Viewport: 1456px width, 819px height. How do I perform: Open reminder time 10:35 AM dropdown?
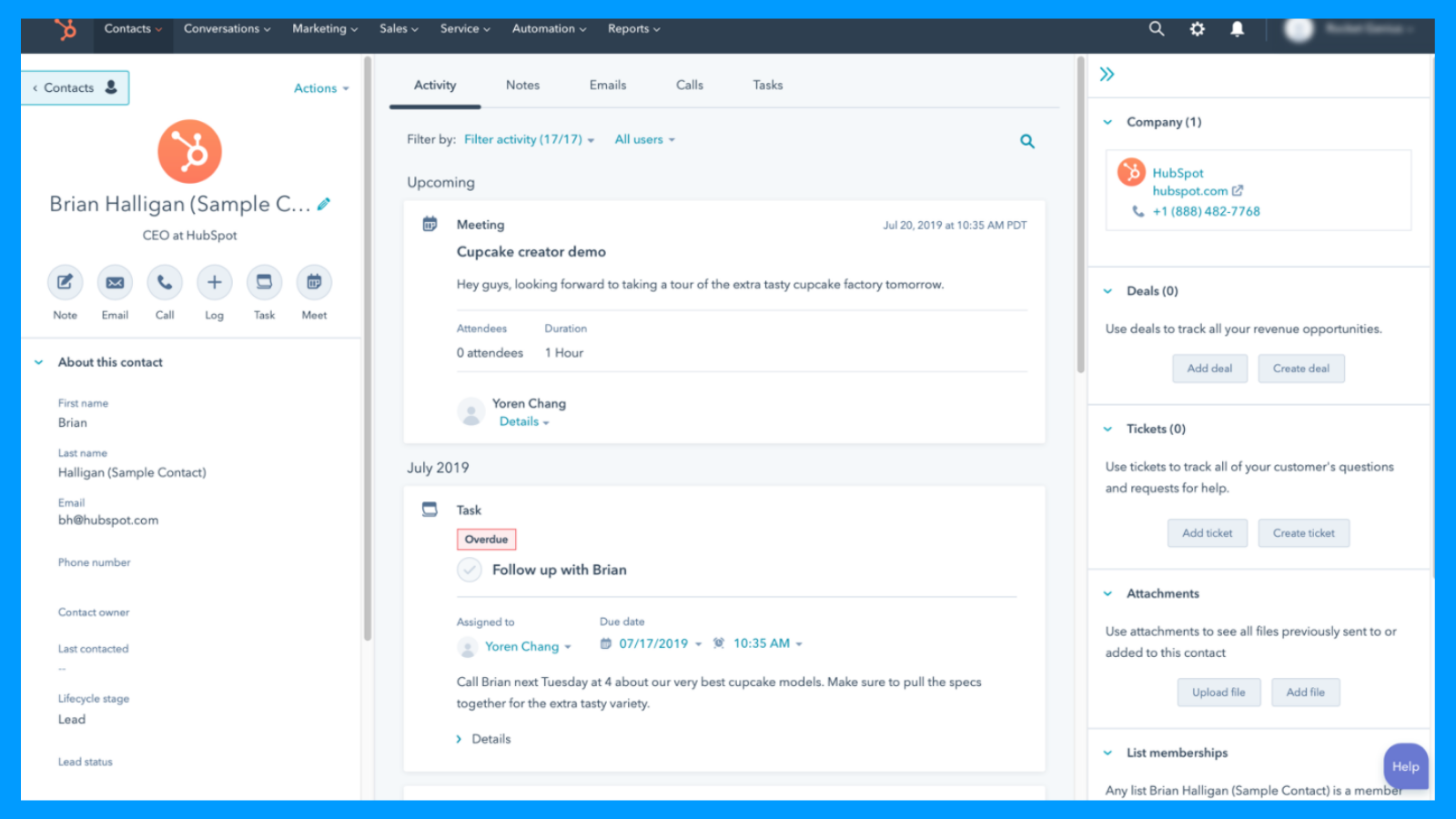coord(768,643)
